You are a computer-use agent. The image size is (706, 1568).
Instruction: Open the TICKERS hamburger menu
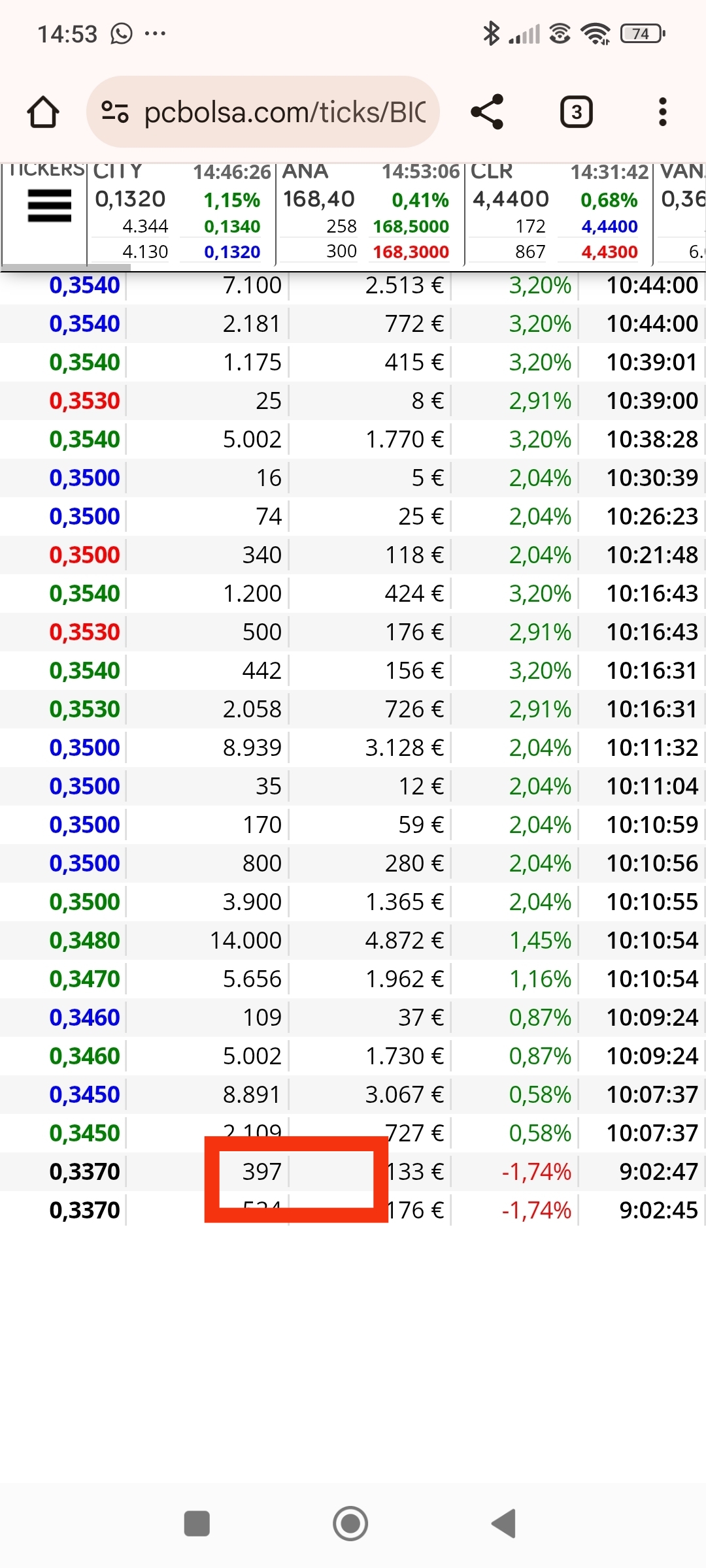(50, 206)
